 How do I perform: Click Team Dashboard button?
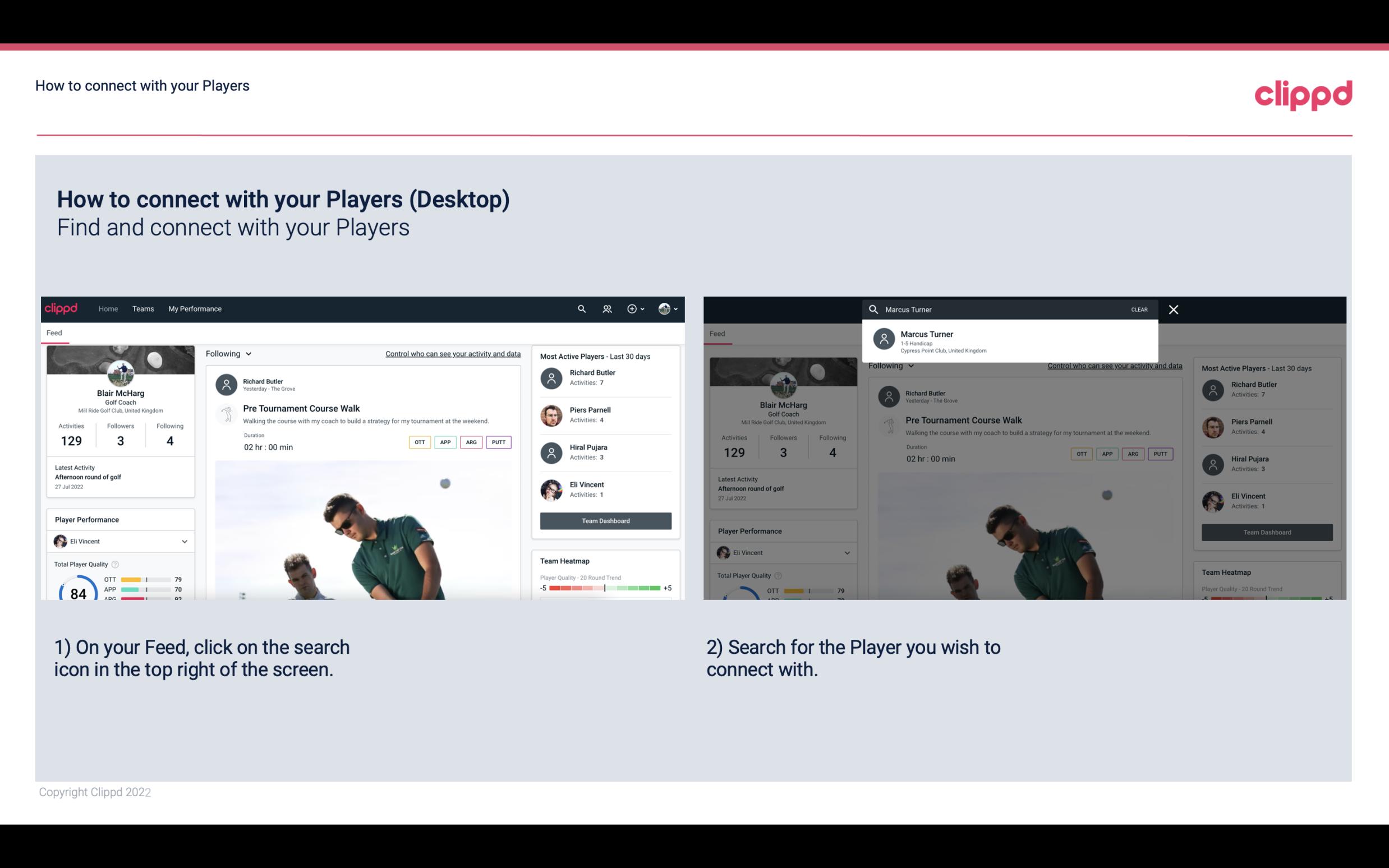click(x=605, y=520)
